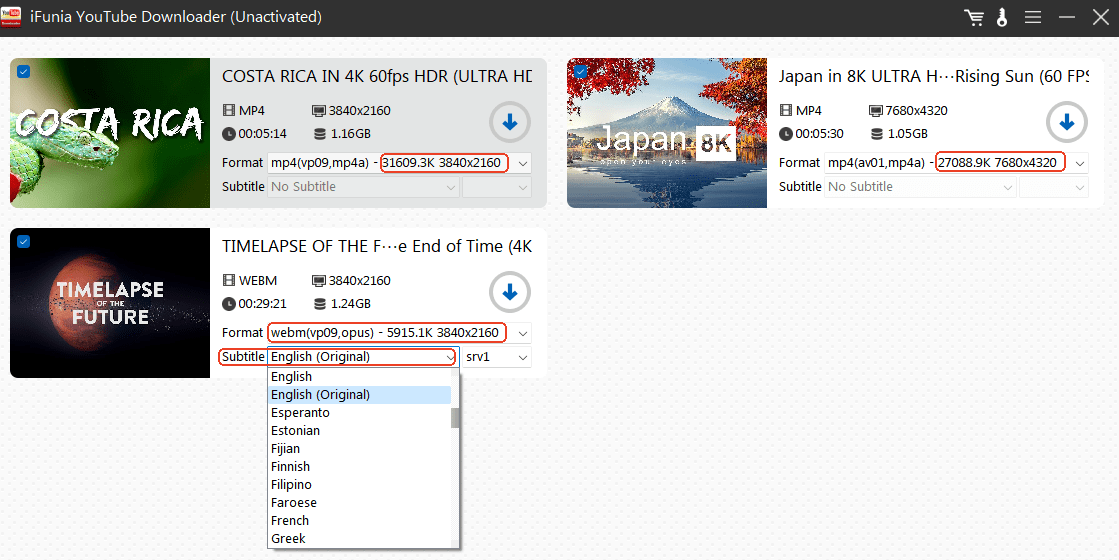Expand the Timelapse webm format dropdown
Screen dimensions: 1119x560
point(522,333)
